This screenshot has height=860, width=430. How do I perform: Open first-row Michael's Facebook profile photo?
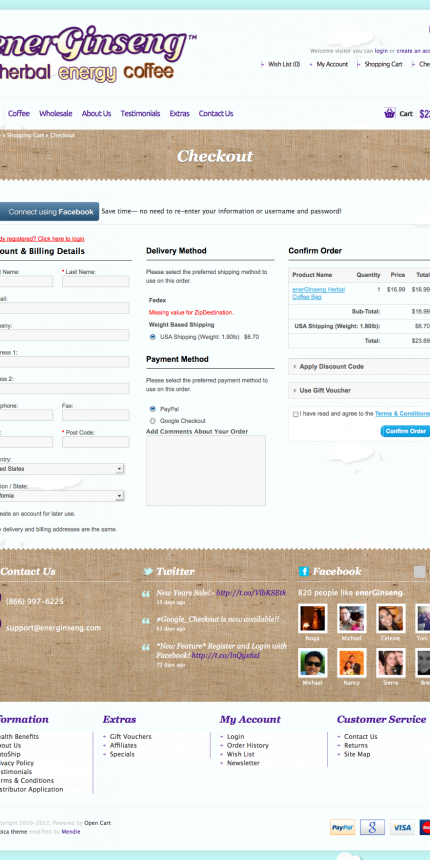pyautogui.click(x=352, y=618)
